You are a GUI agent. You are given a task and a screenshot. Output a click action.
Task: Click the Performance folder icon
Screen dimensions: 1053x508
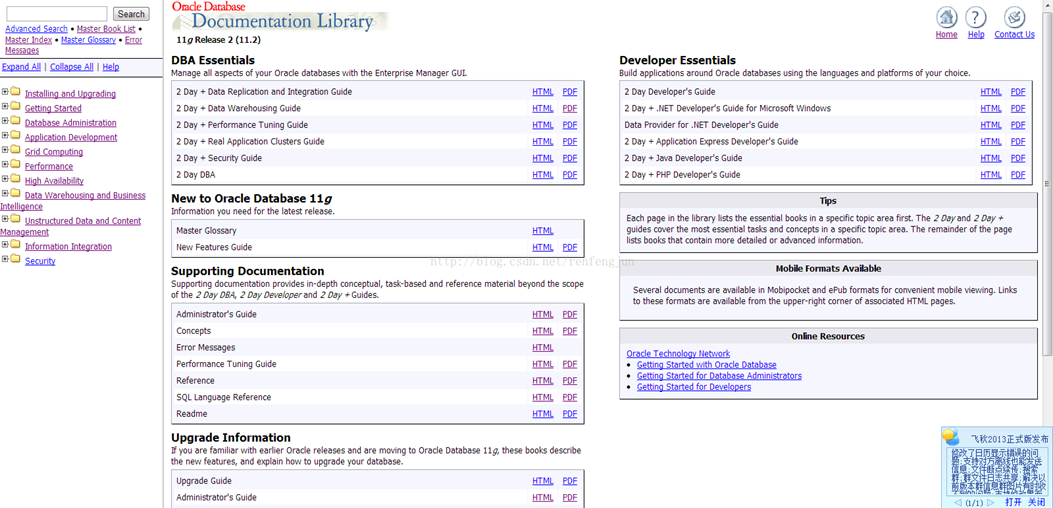(15, 165)
